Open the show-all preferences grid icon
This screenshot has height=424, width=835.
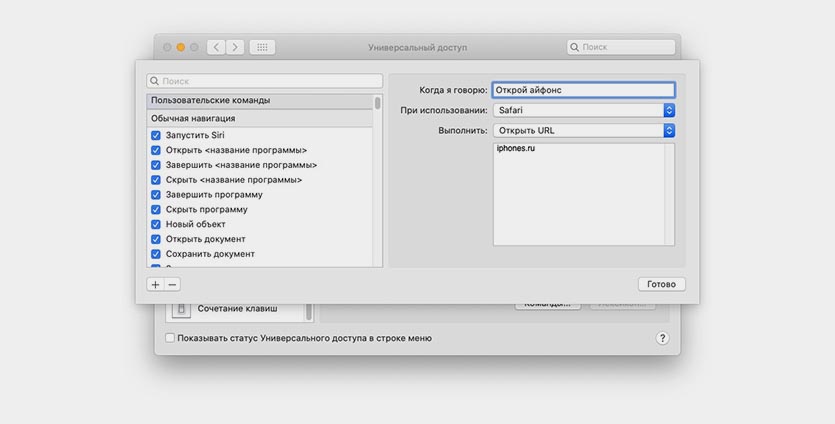click(262, 47)
